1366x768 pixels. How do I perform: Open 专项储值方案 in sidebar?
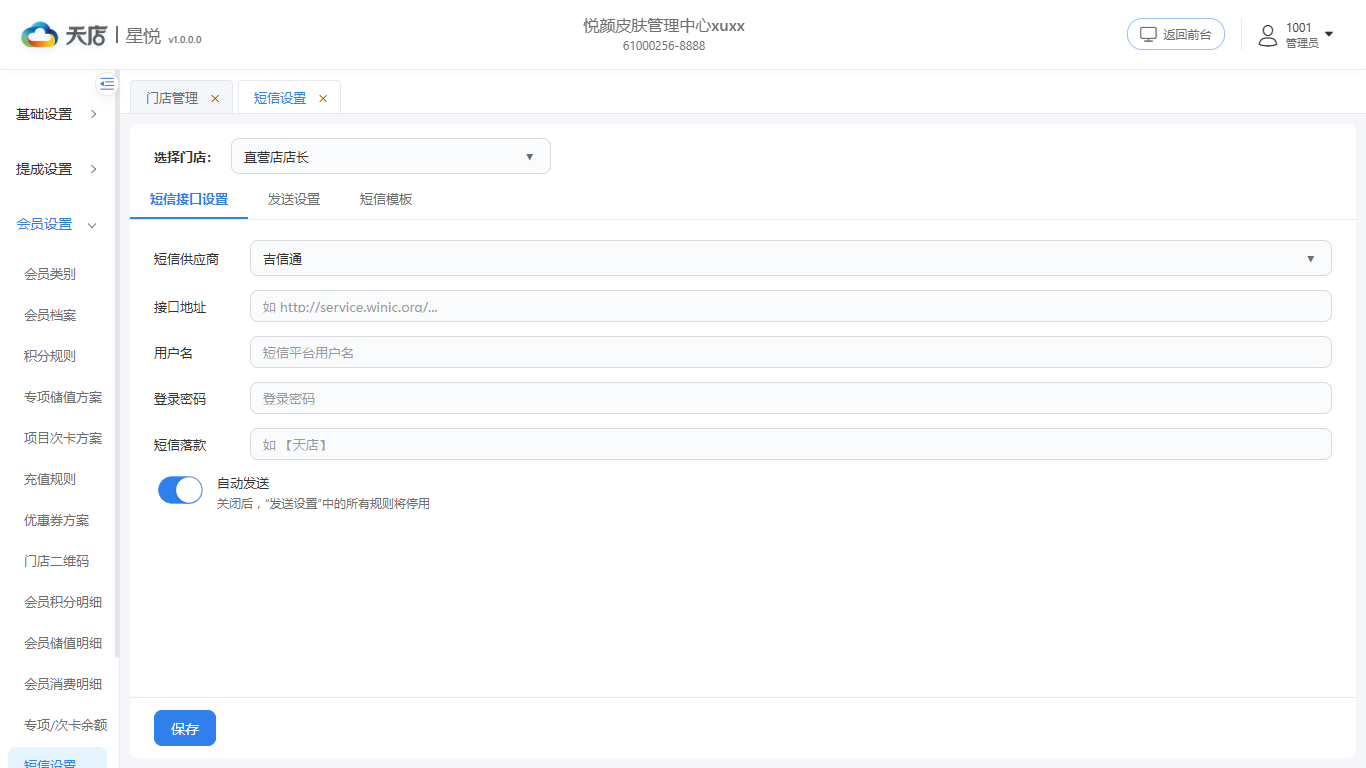tap(63, 397)
